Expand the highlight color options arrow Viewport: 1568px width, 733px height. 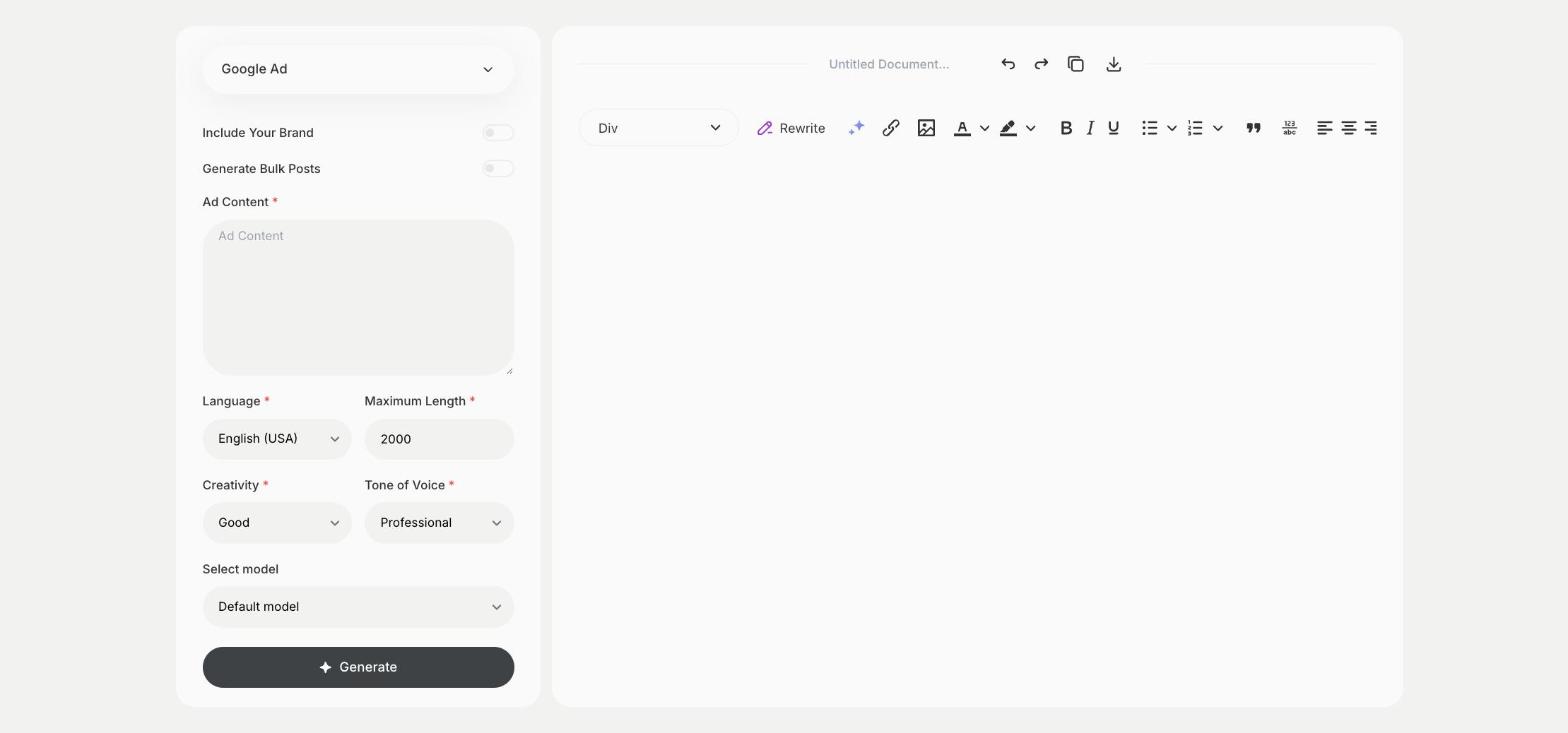pyautogui.click(x=1031, y=128)
